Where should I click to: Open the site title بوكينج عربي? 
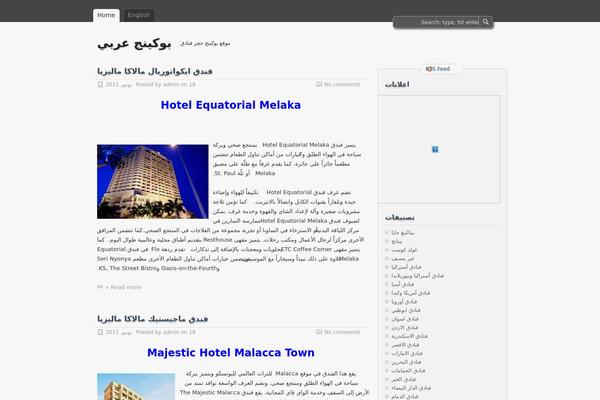point(134,43)
